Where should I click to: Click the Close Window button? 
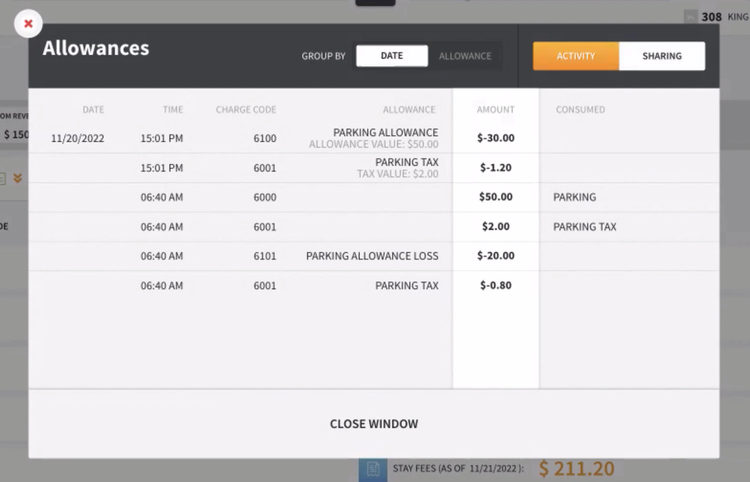(x=374, y=424)
